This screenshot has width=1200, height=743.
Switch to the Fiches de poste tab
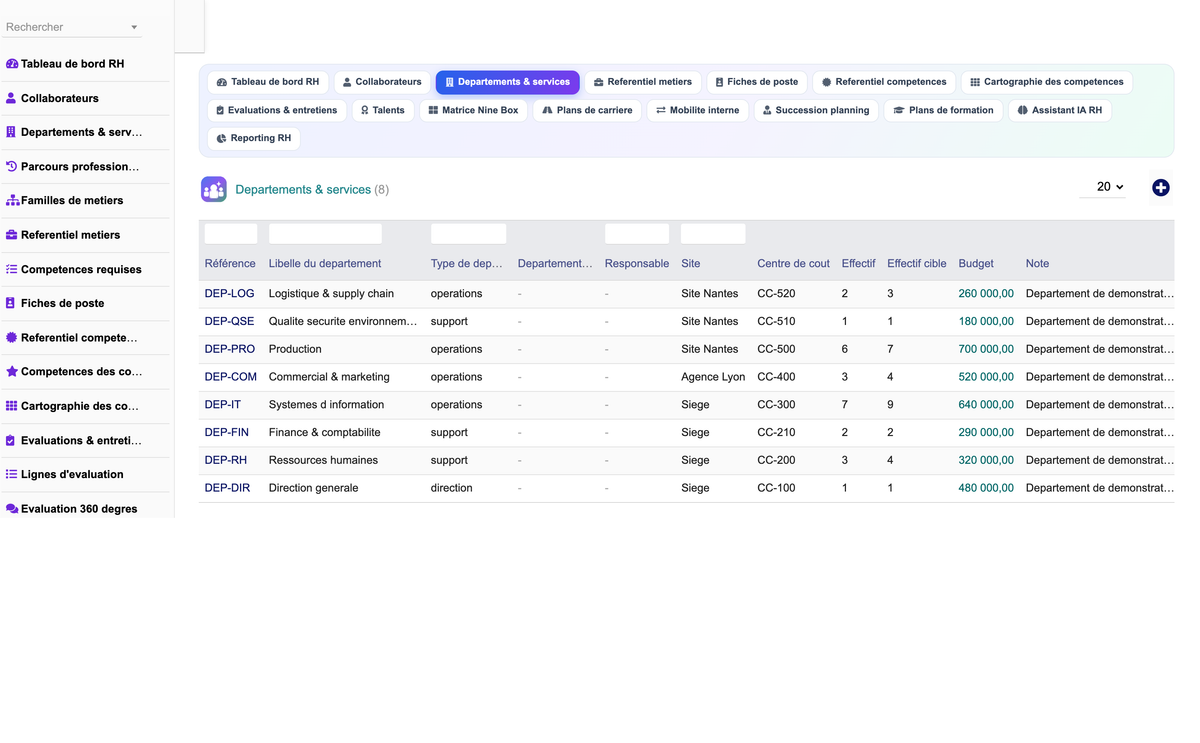click(x=757, y=82)
